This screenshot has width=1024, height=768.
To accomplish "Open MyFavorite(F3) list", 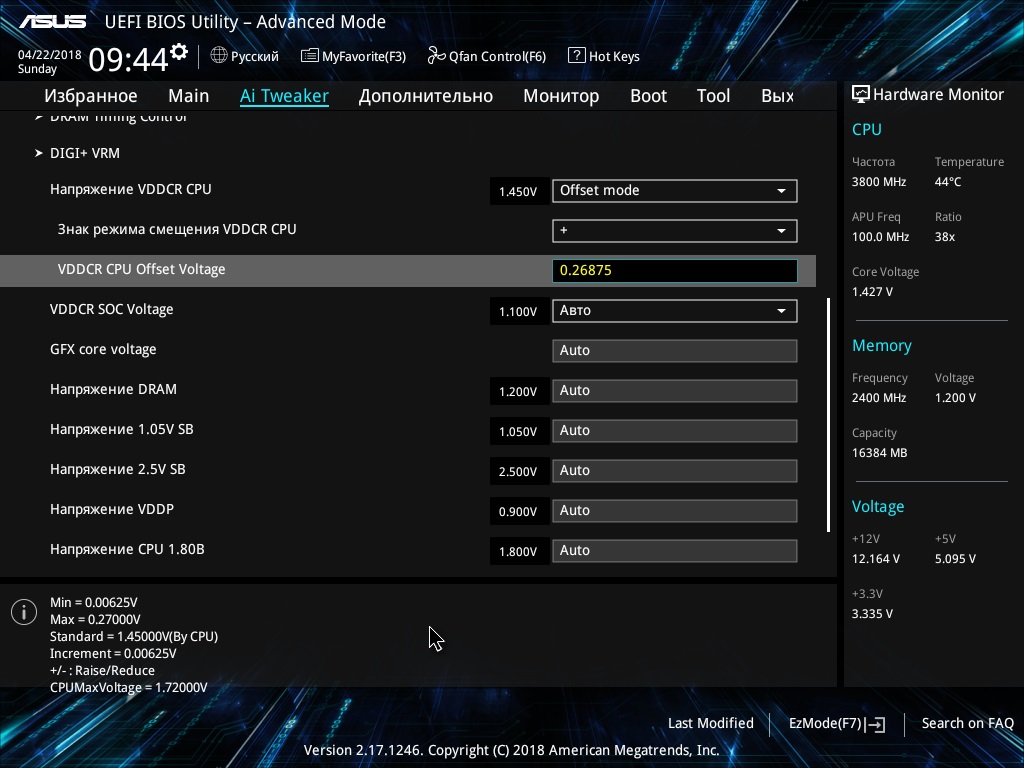I will coord(353,56).
